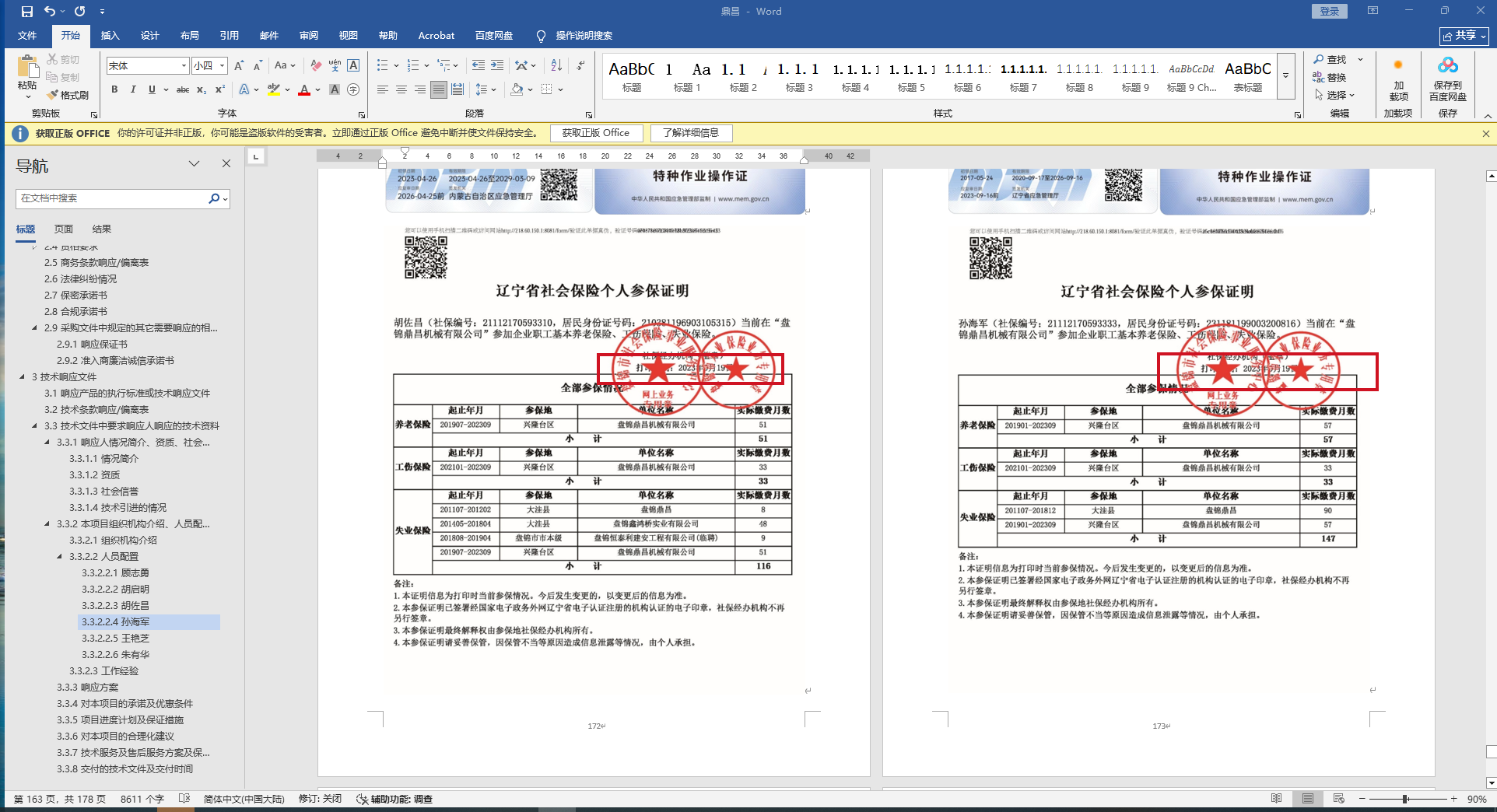
Task: Close the navigation pane
Action: click(x=226, y=163)
